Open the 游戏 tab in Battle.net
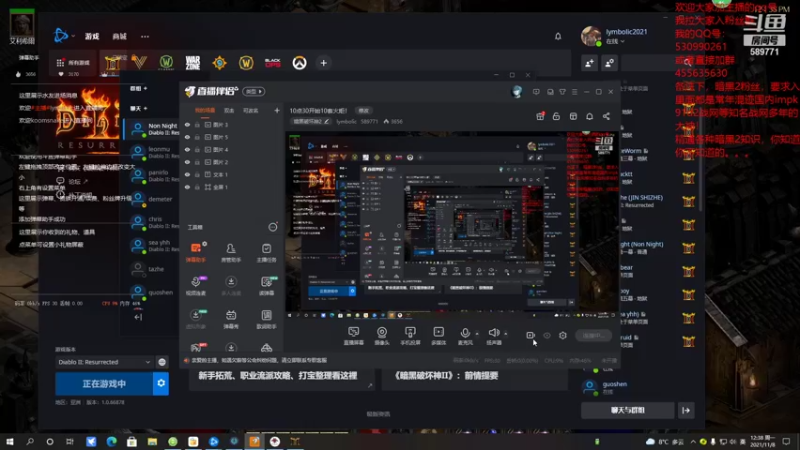This screenshot has height=450, width=800. coord(92,36)
